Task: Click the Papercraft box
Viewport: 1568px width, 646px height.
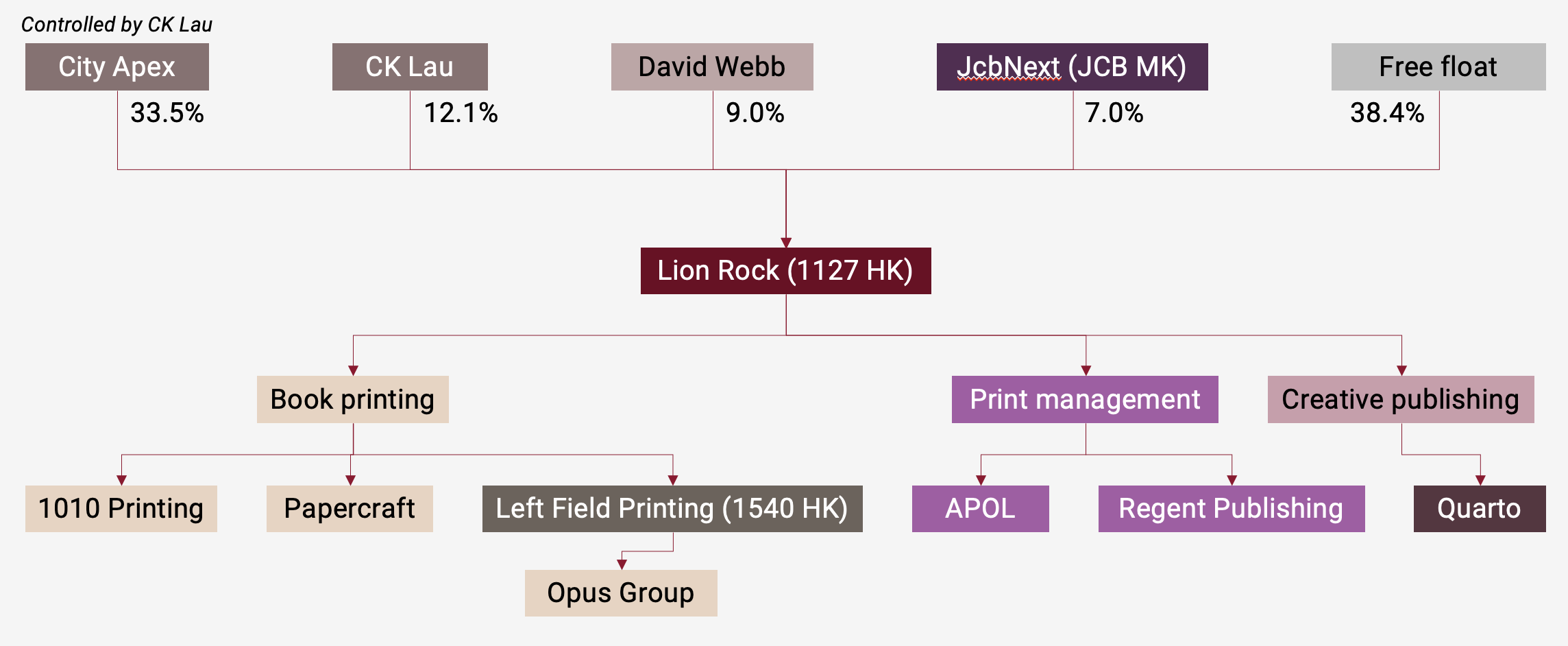Action: click(350, 509)
